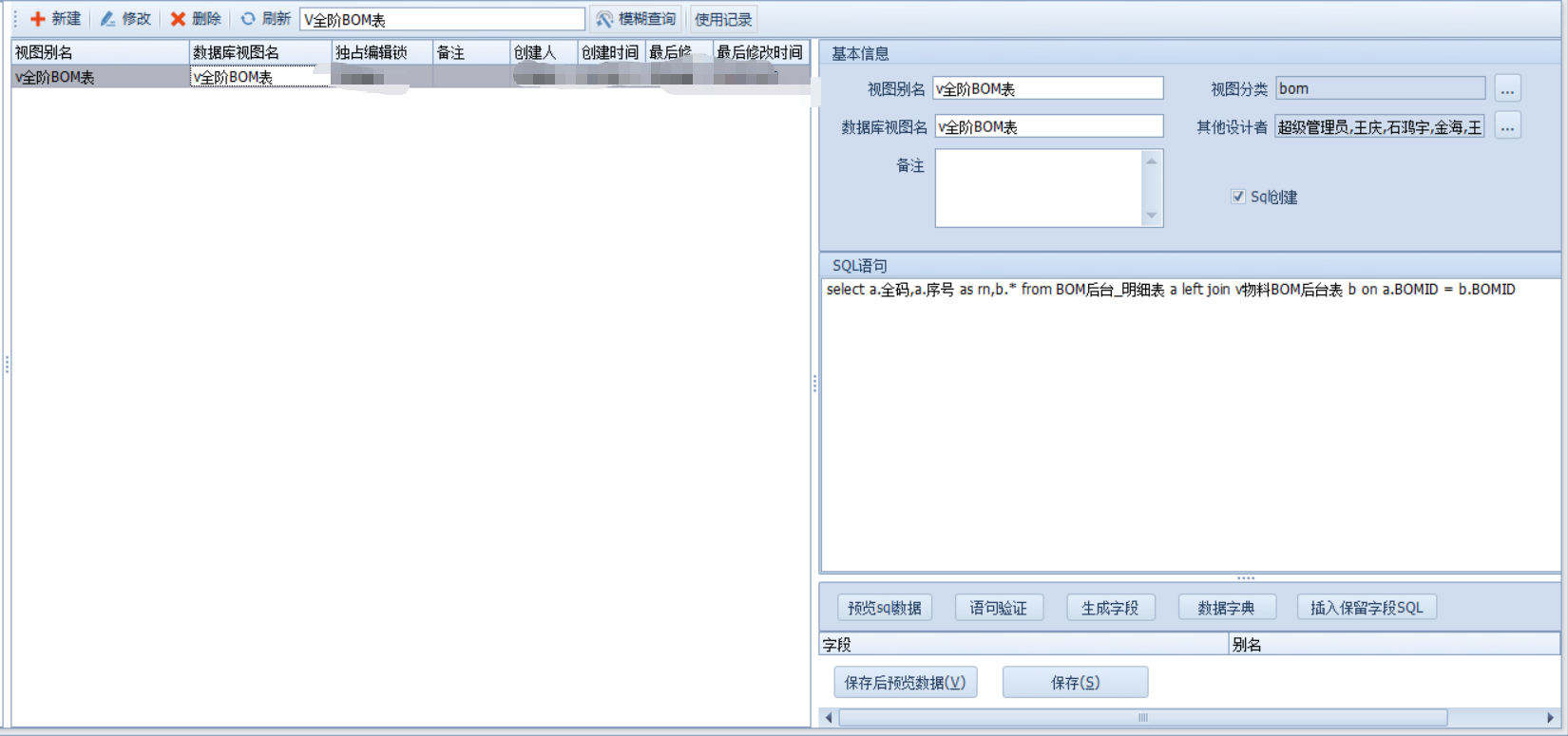Image resolution: width=1568 pixels, height=736 pixels.
Task: Click the view alias (视图别名) input field
Action: [x=1047, y=89]
